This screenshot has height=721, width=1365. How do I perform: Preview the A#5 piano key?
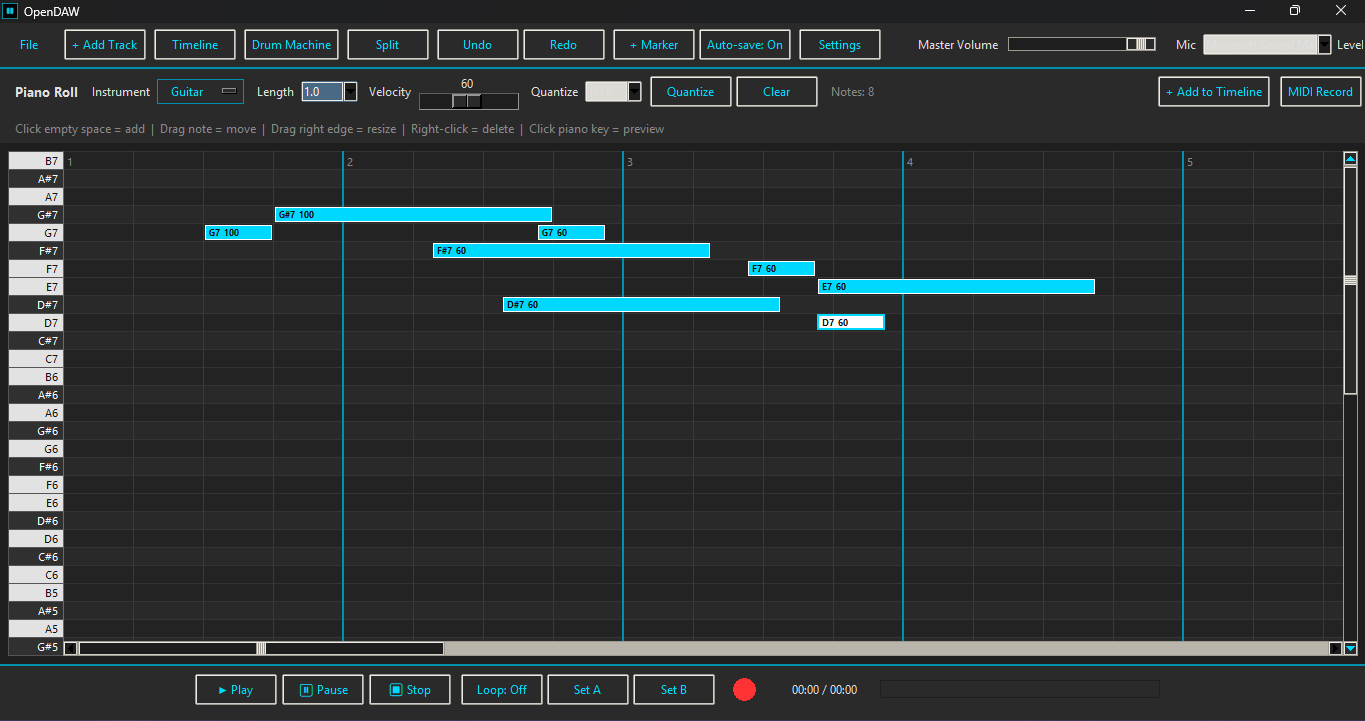click(x=36, y=610)
